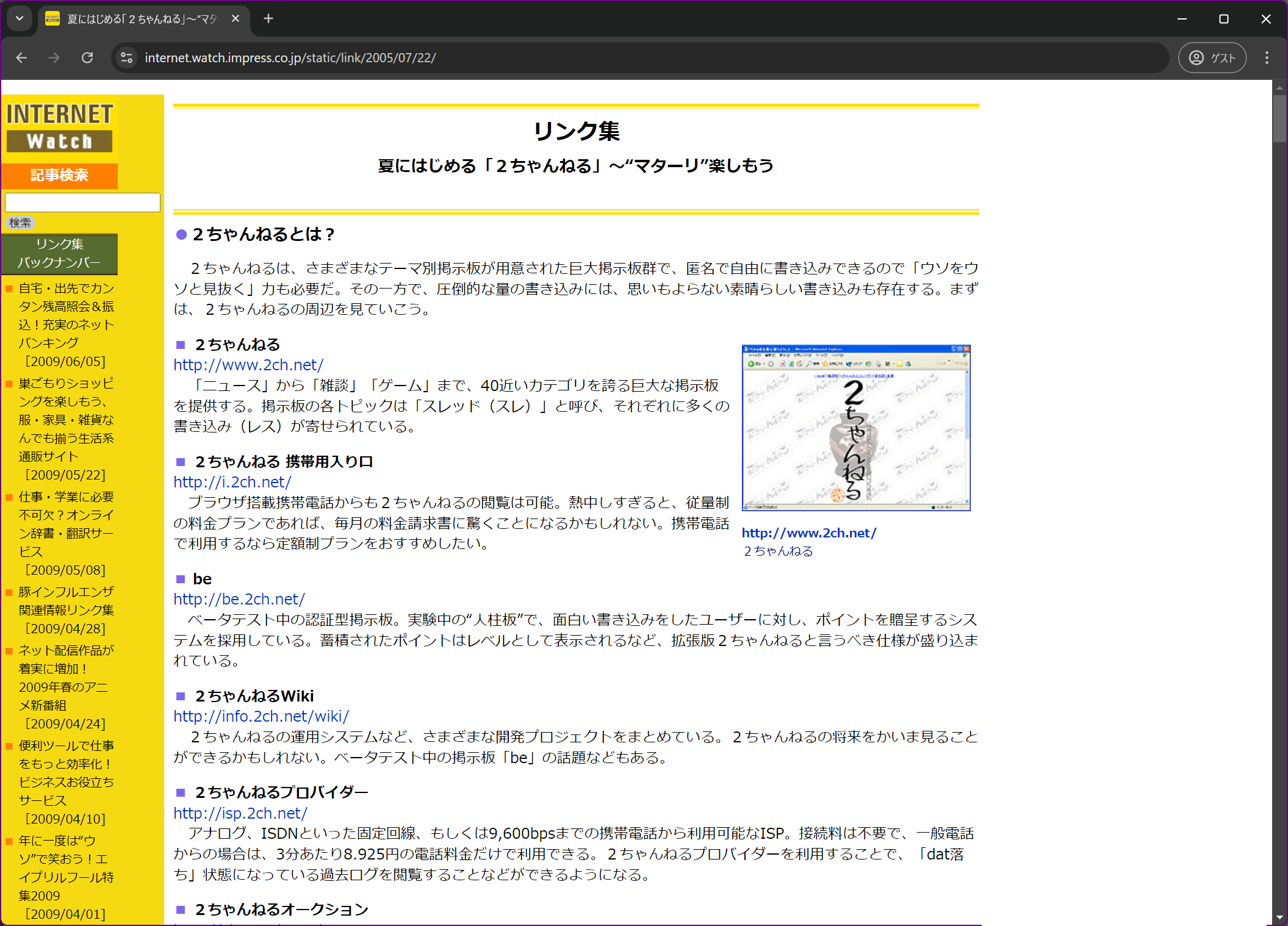
Task: Click the browser back arrow
Action: [x=22, y=58]
